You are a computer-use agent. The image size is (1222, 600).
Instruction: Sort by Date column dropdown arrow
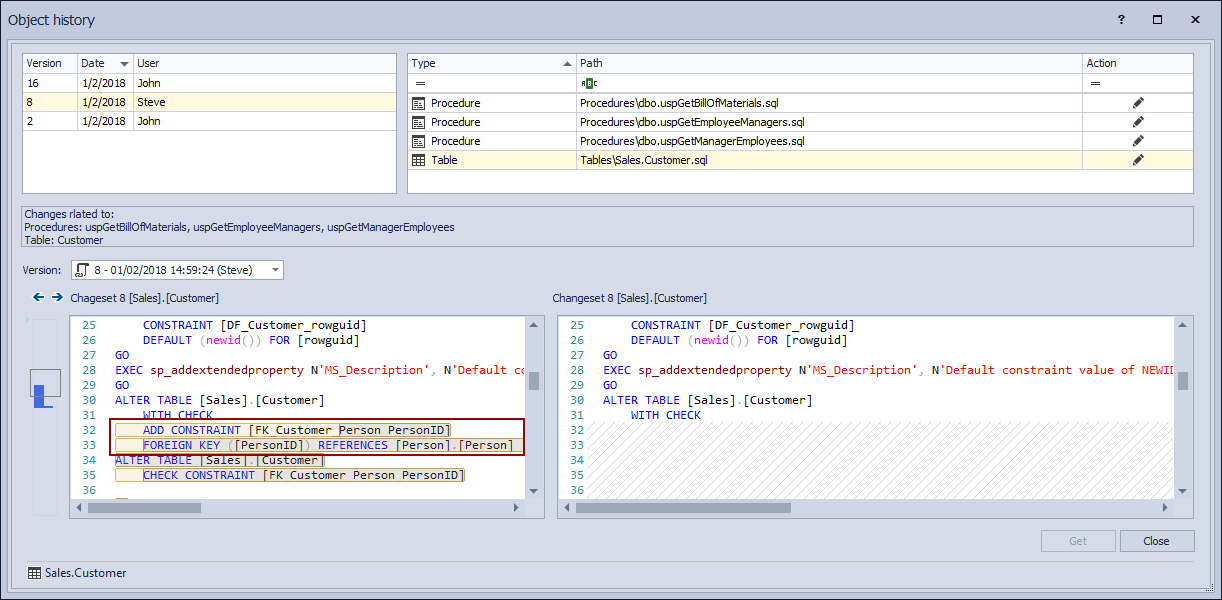[124, 64]
